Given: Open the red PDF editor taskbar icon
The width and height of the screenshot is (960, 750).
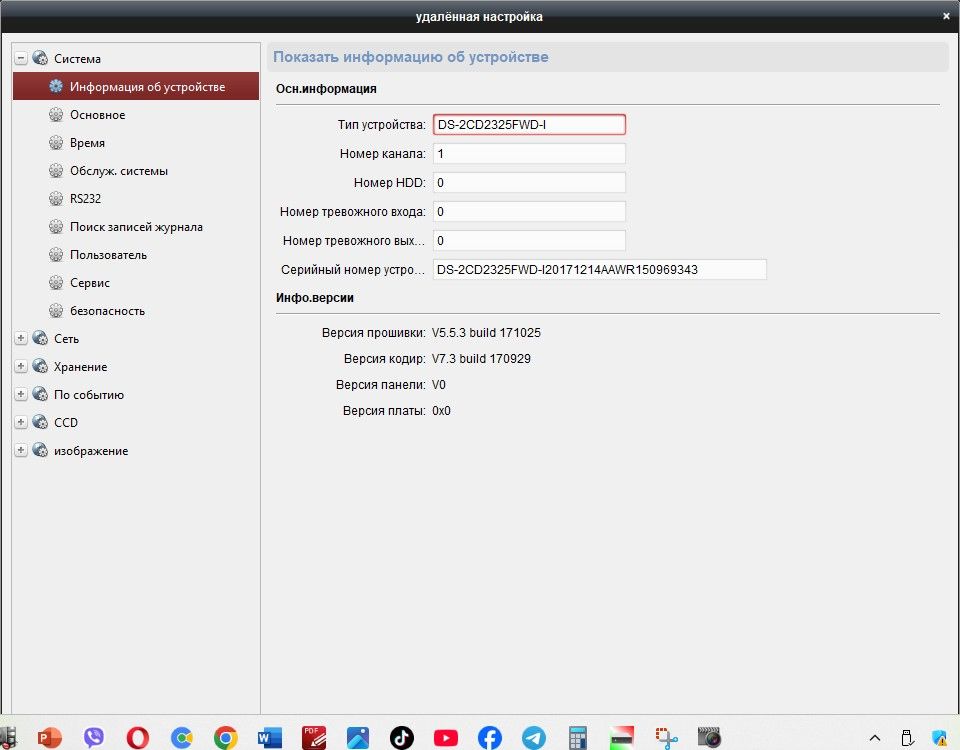Looking at the screenshot, I should 314,737.
